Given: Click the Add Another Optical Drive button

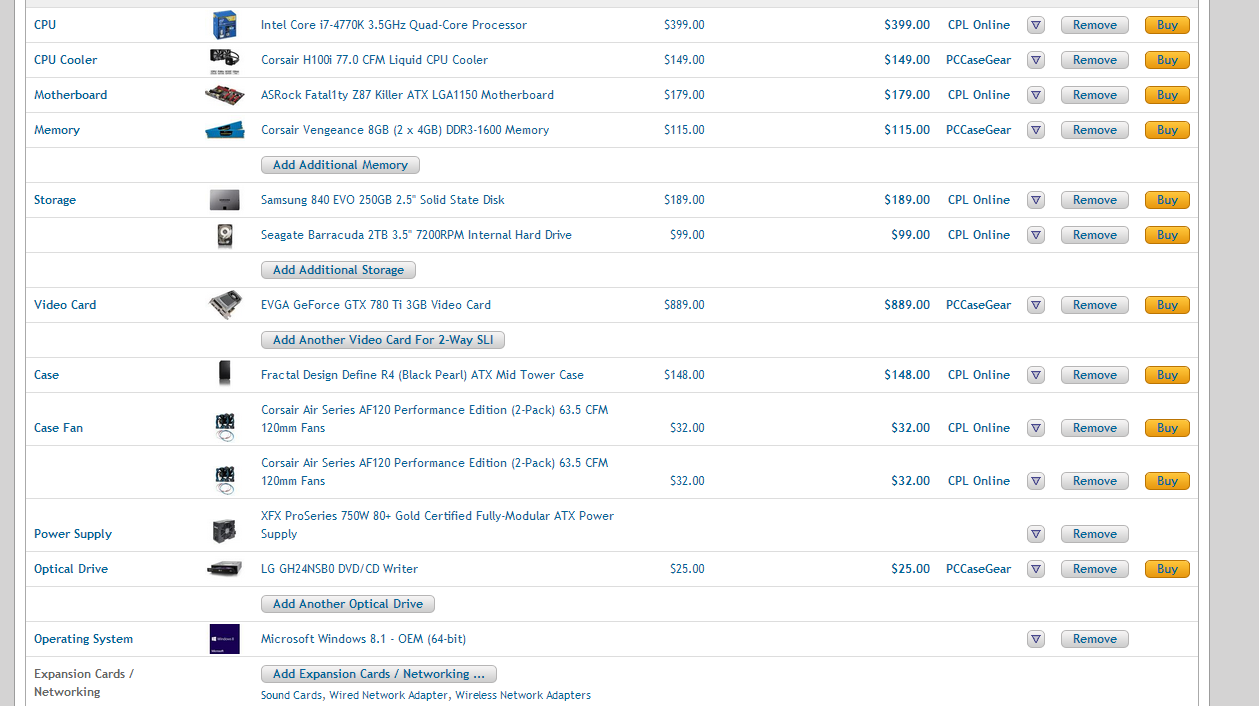Looking at the screenshot, I should point(348,604).
